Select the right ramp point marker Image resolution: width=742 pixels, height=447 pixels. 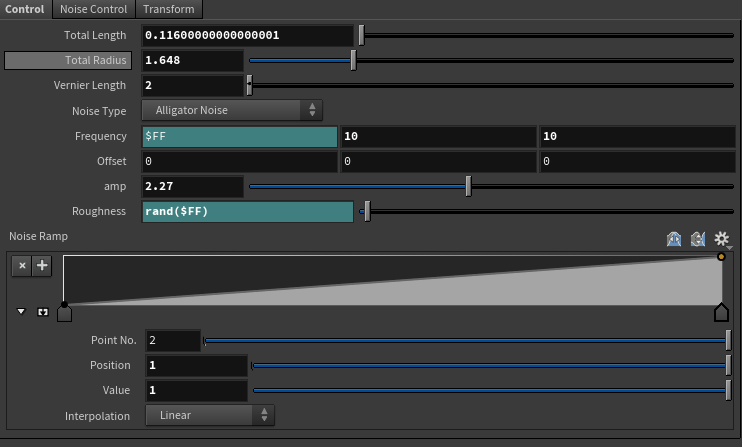[721, 312]
